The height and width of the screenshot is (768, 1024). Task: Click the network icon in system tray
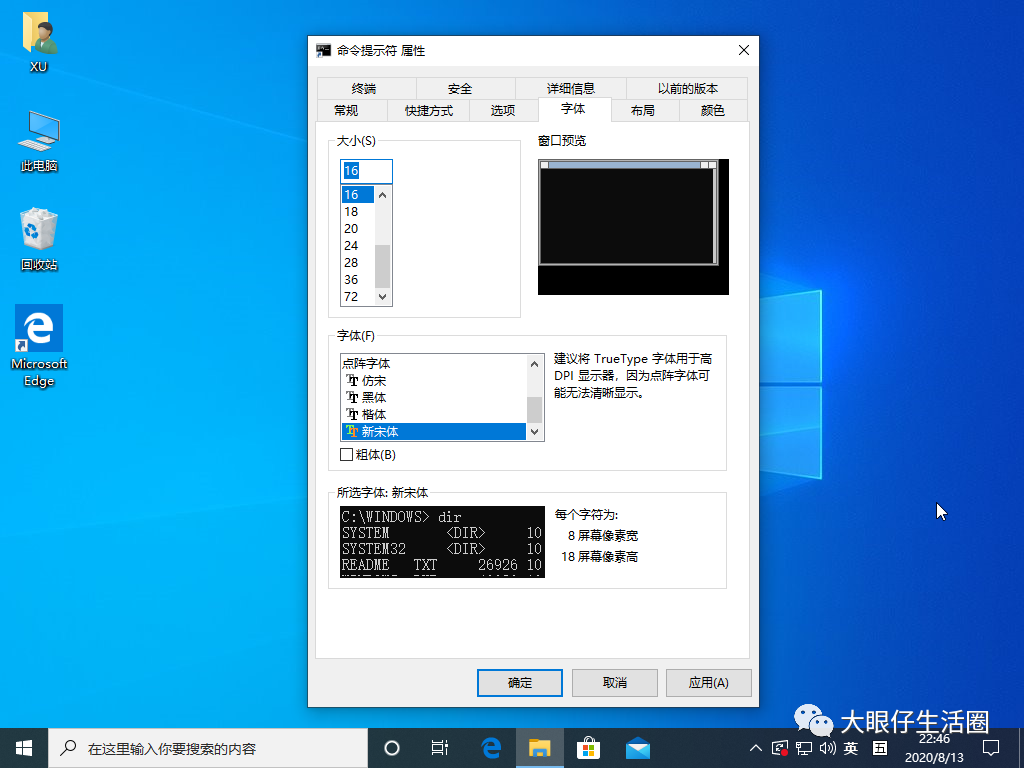point(804,748)
